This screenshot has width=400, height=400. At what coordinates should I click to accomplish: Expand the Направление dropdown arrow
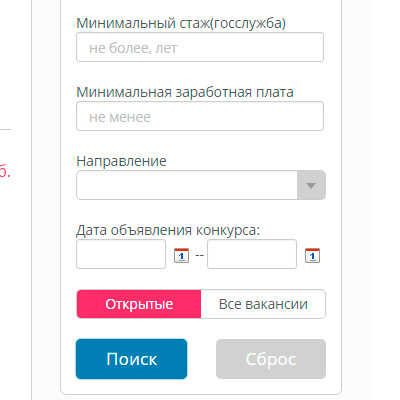point(311,185)
